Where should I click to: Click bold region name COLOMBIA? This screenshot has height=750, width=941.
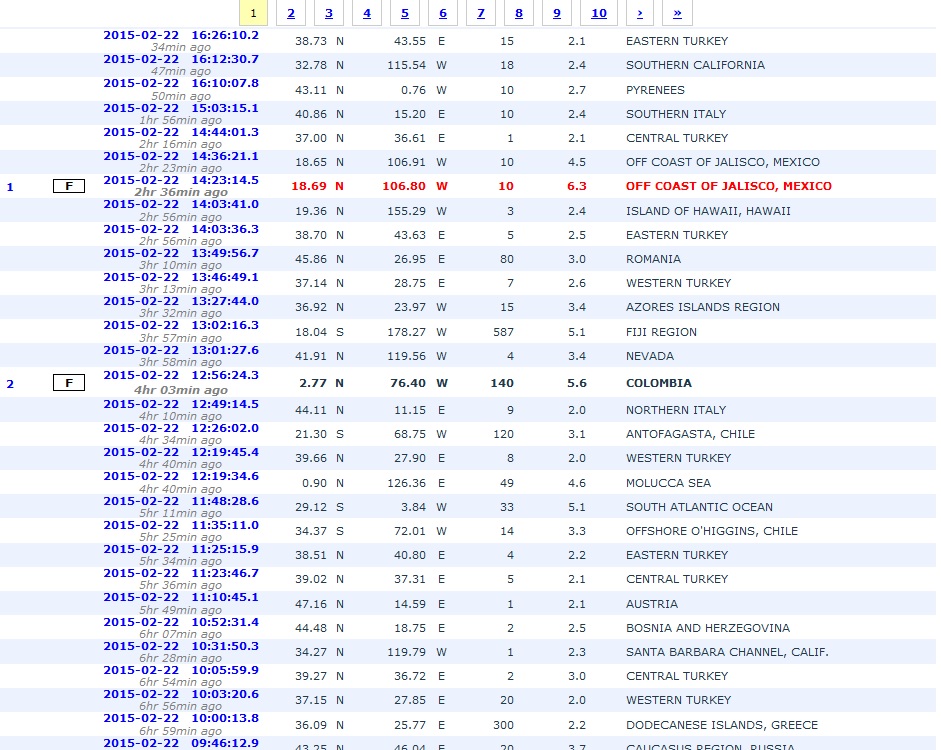pyautogui.click(x=659, y=383)
